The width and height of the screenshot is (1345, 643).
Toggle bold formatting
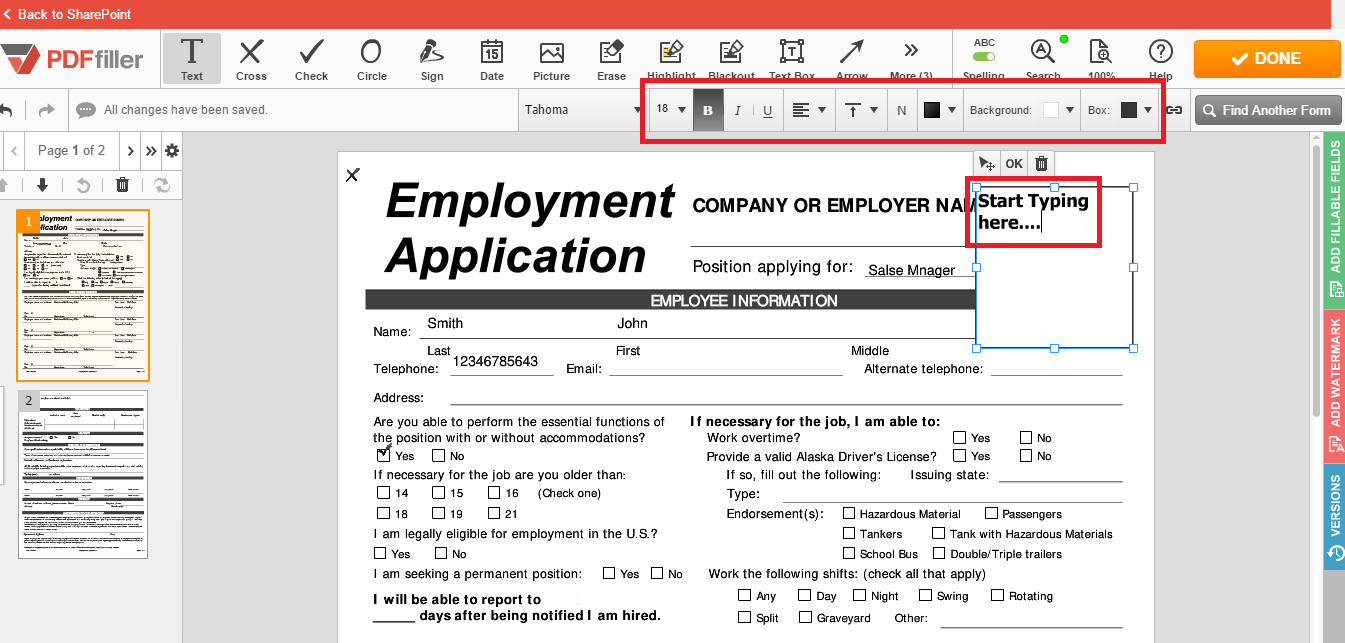point(708,110)
